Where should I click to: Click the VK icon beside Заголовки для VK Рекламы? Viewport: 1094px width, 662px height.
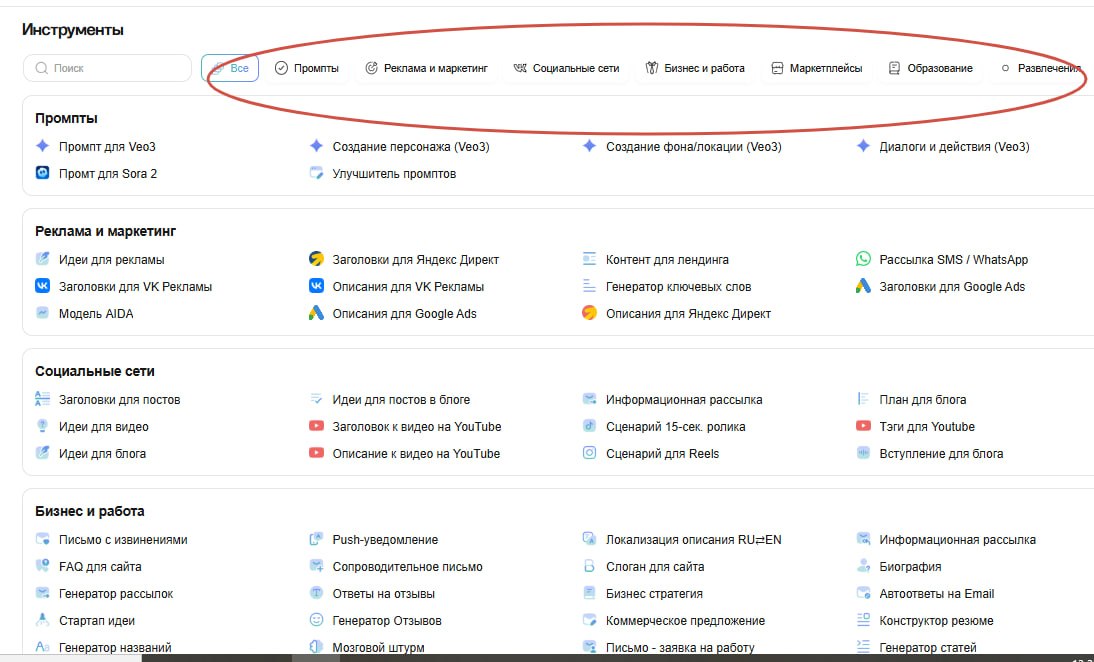[43, 286]
